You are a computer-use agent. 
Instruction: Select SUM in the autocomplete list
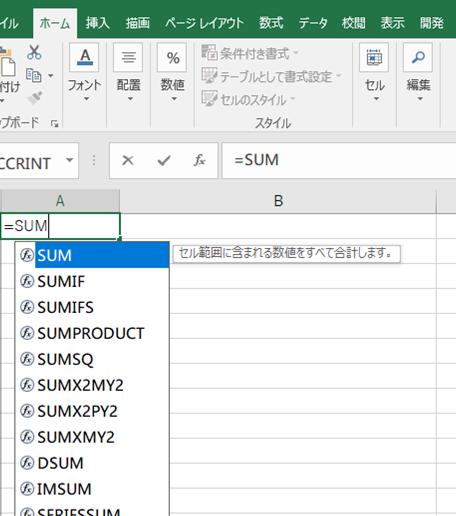tap(92, 255)
